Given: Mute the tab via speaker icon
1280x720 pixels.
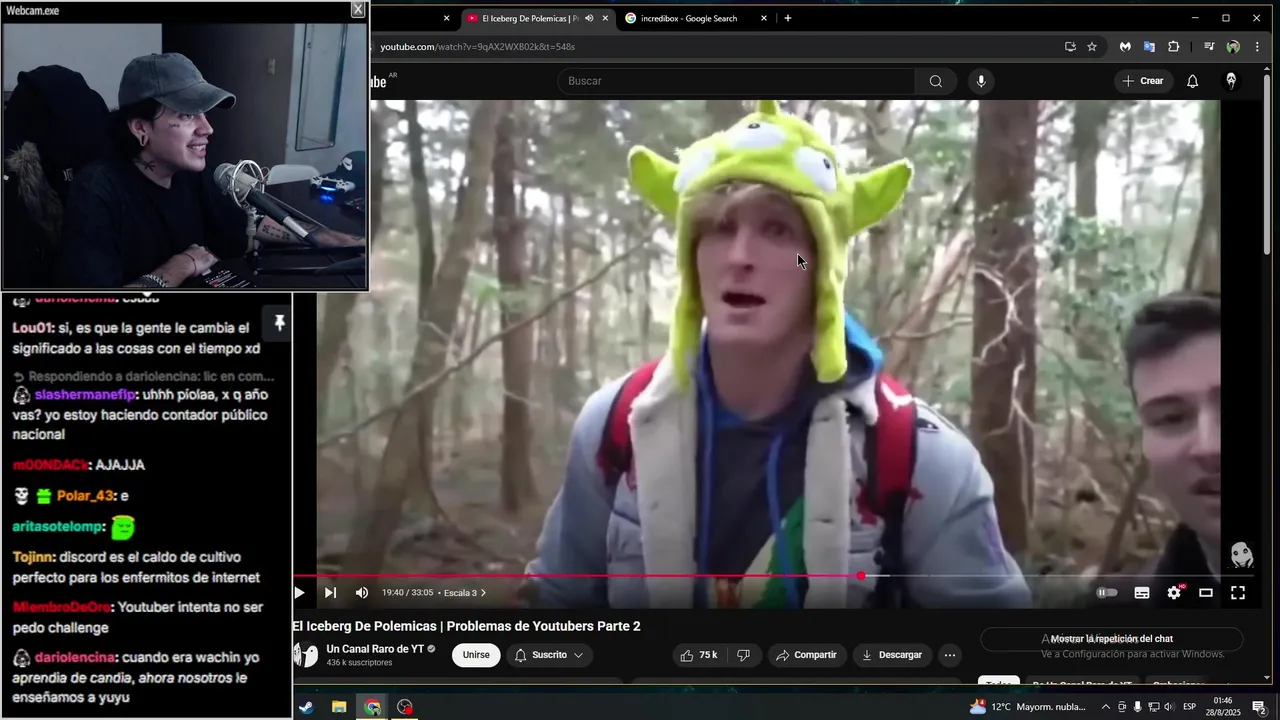Looking at the screenshot, I should pyautogui.click(x=589, y=18).
